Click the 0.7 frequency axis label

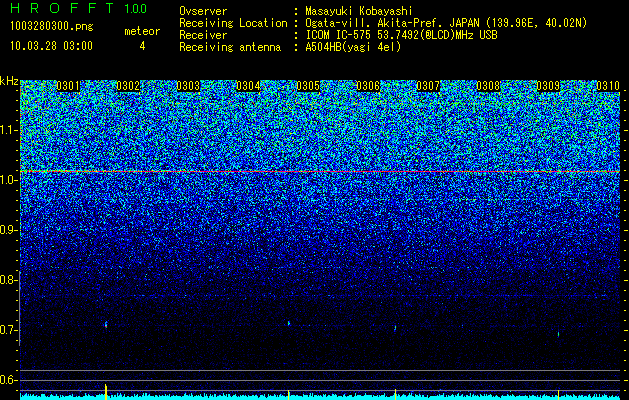coord(8,330)
